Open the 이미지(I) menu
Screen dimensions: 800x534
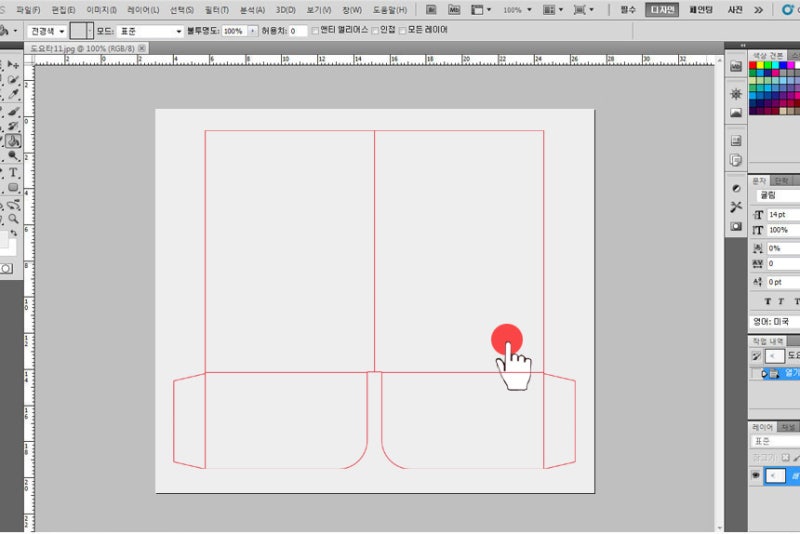(101, 10)
